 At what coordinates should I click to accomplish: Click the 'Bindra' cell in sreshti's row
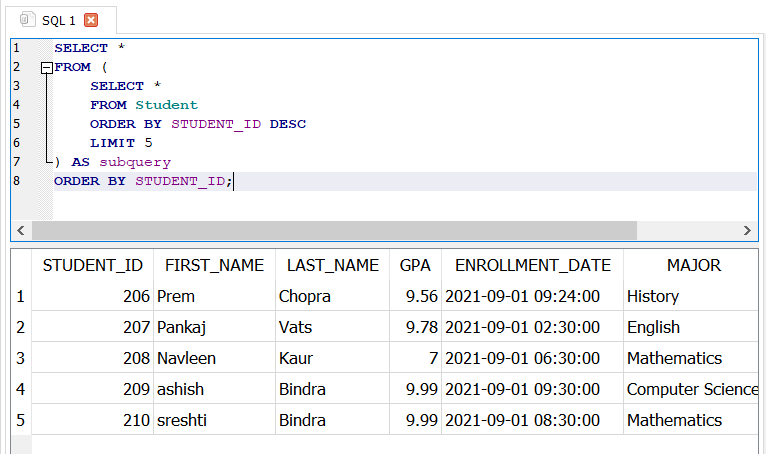point(333,420)
